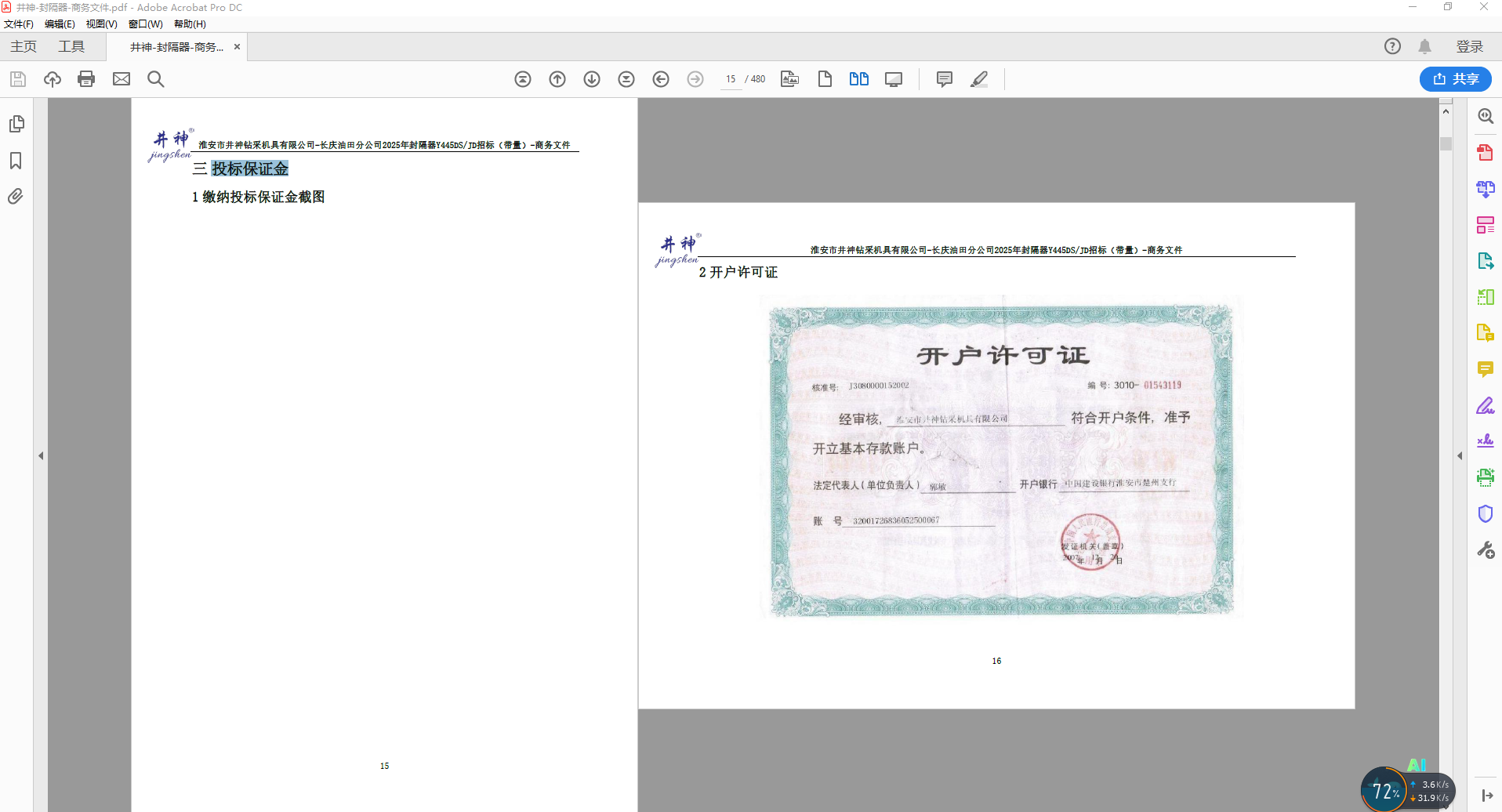
Task: Click the vertical scrollbar thumb
Action: click(1446, 143)
